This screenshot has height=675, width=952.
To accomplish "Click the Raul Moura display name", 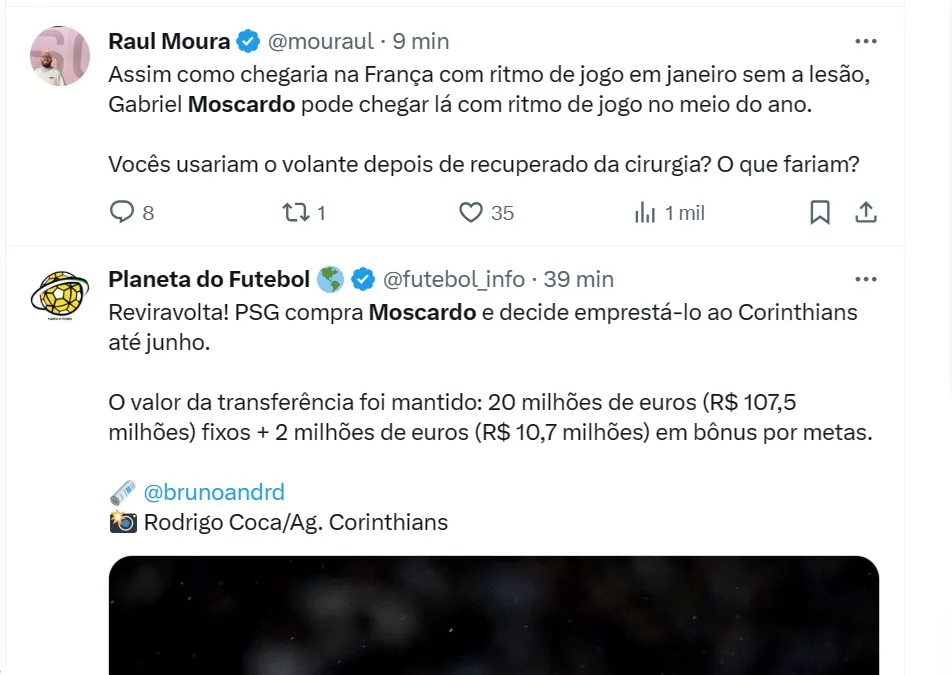I will (x=169, y=42).
